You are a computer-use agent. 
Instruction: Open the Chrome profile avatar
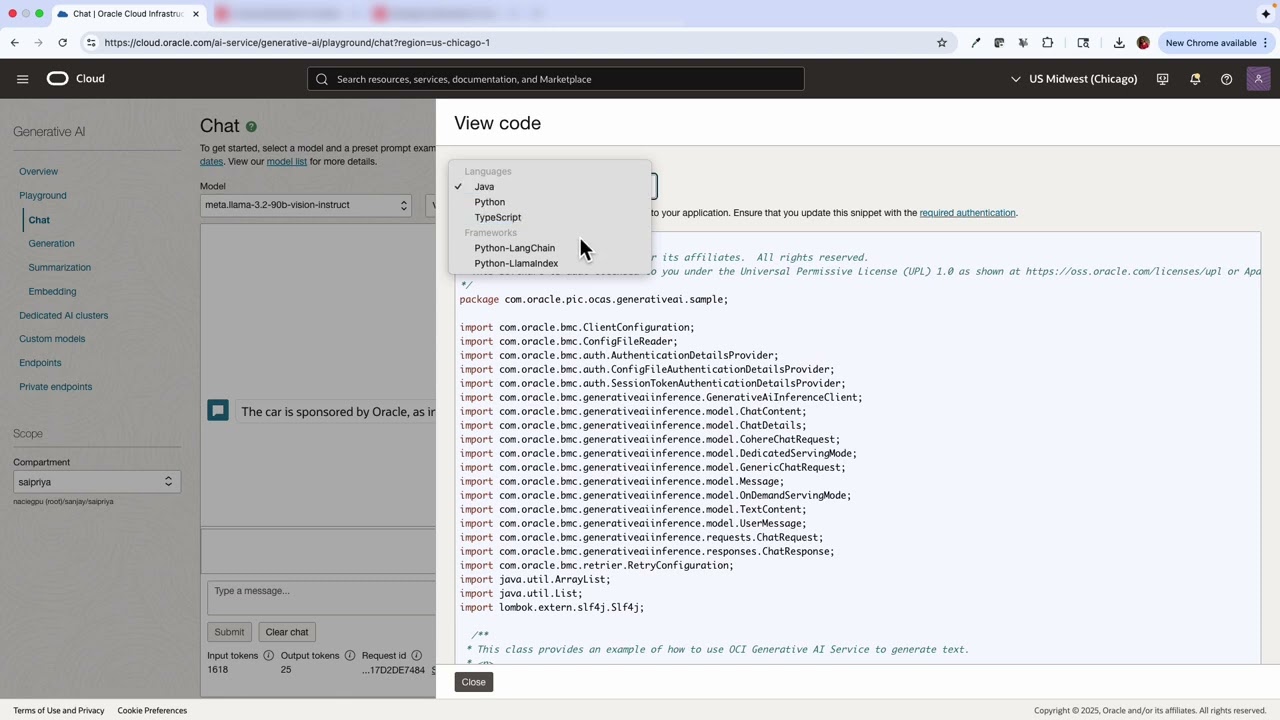click(x=1143, y=43)
